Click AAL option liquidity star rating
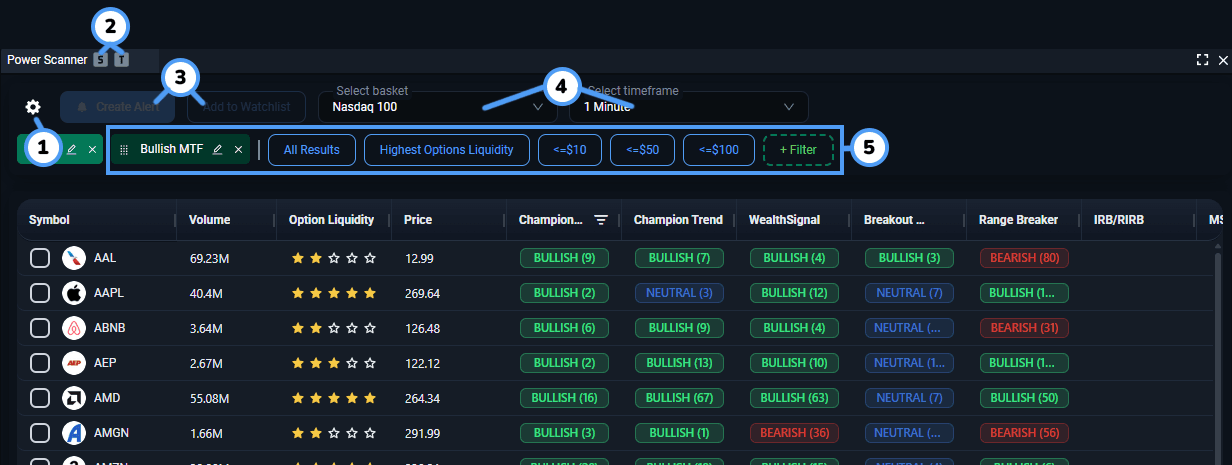This screenshot has height=465, width=1232. (334, 258)
